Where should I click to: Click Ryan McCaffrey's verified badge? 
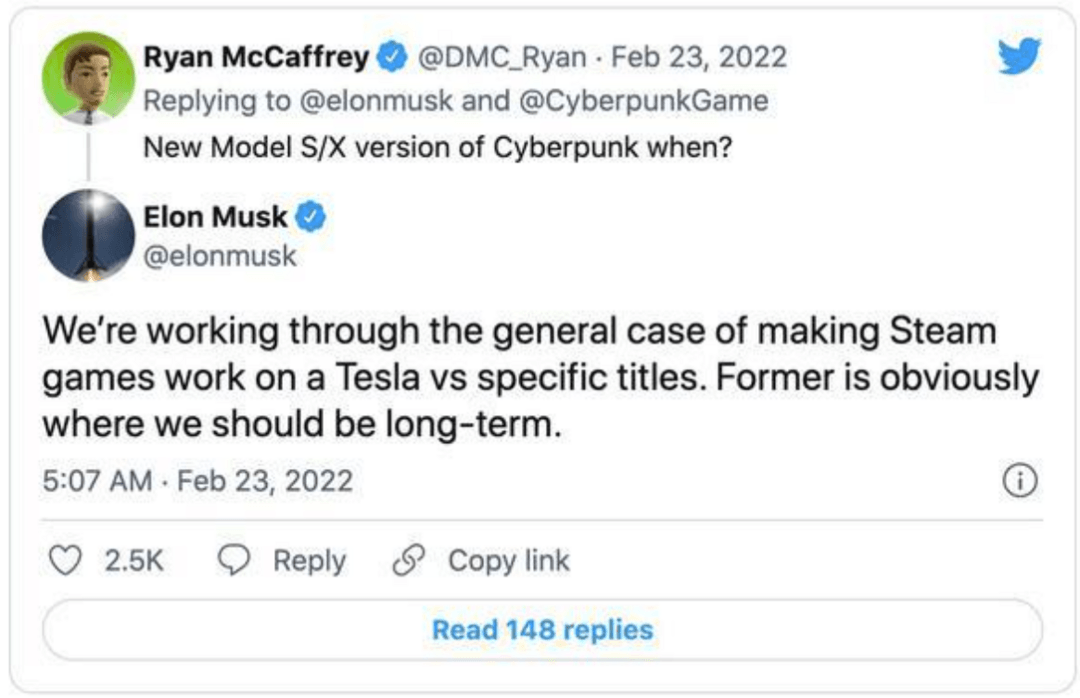[392, 57]
